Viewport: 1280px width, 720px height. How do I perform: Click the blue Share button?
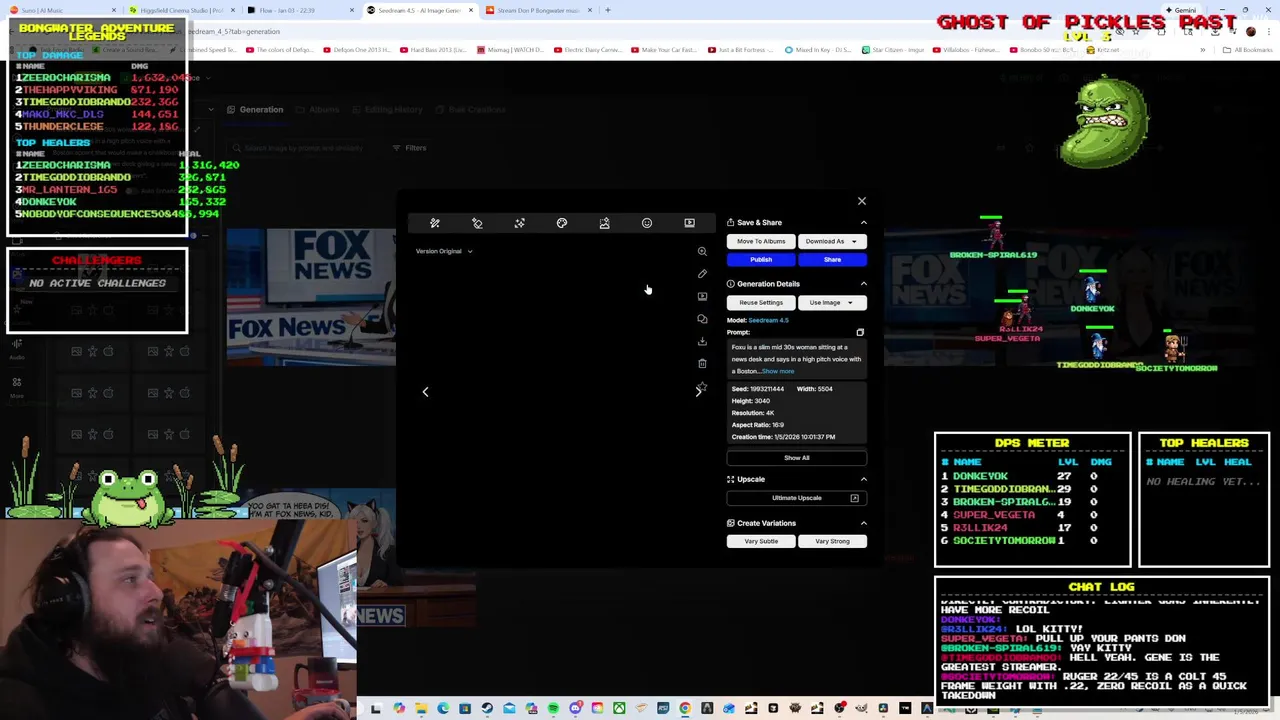pyautogui.click(x=832, y=260)
